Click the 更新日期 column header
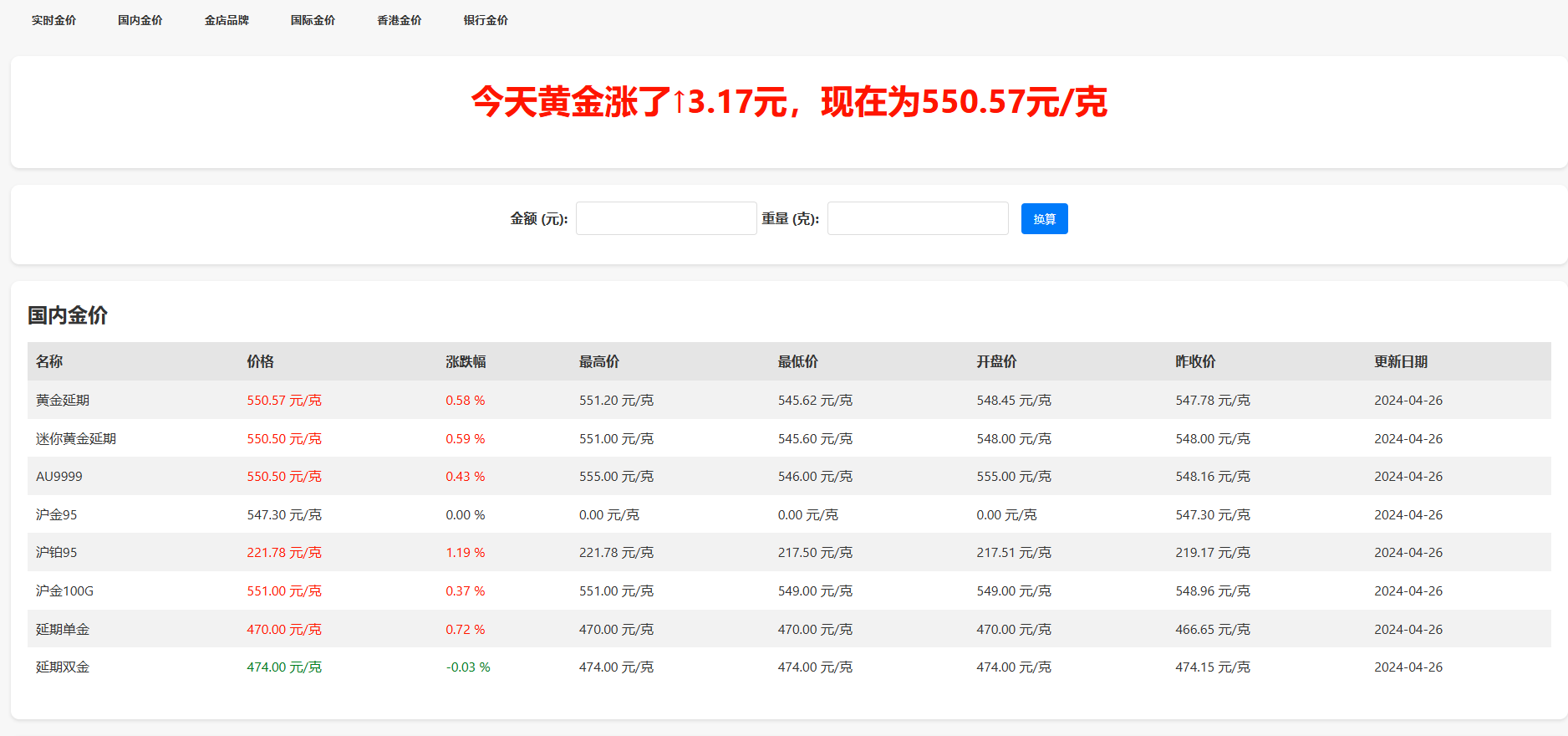Screen dimensions: 1568x736 click(1401, 361)
